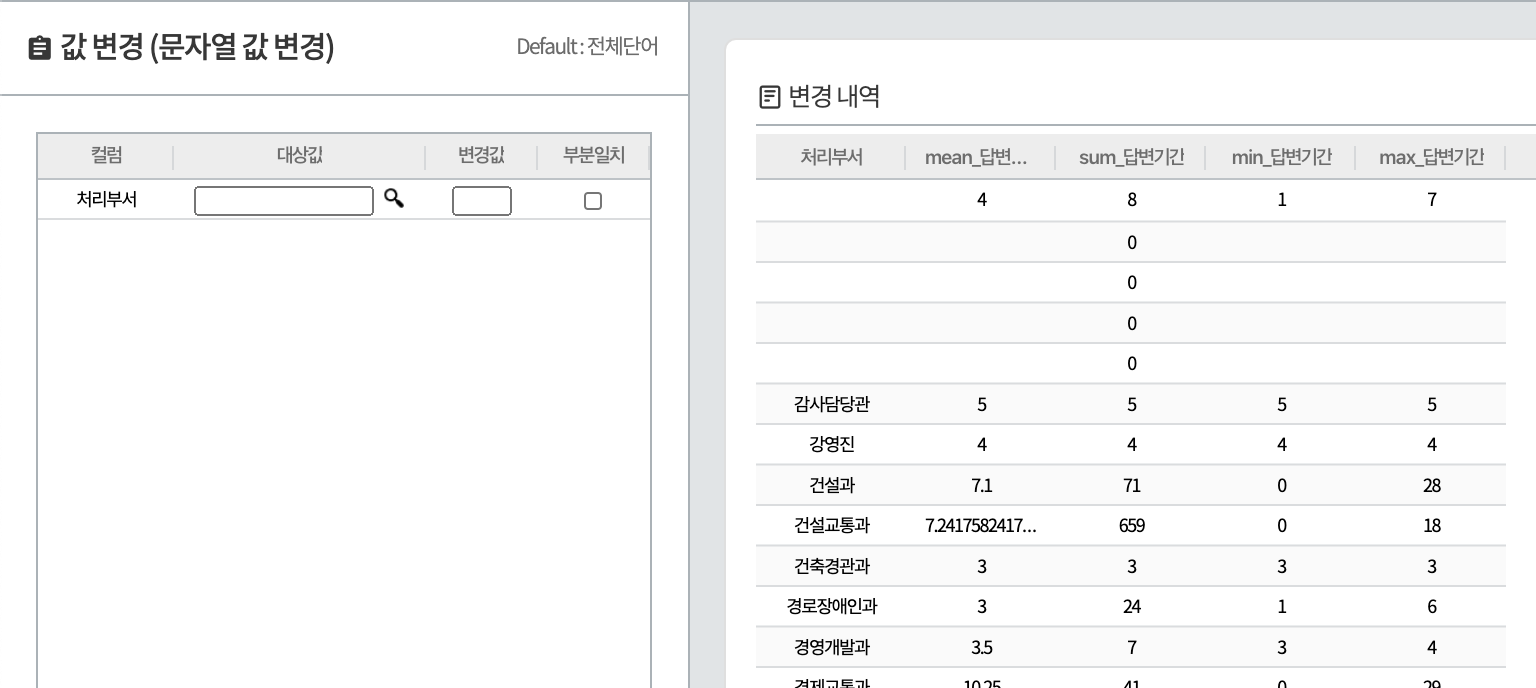Toggle the 부분일치 checkbox for 처리부서
Image resolution: width=1536 pixels, height=688 pixels.
(x=593, y=201)
